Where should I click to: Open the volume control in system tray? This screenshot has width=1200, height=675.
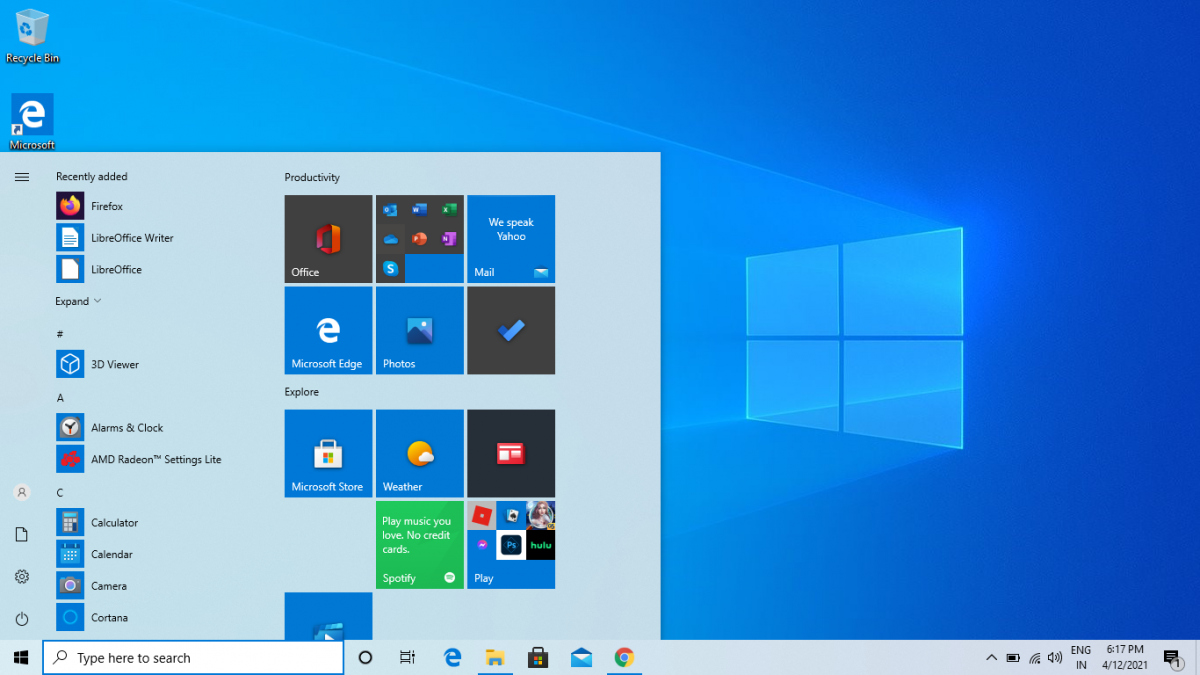(1054, 657)
